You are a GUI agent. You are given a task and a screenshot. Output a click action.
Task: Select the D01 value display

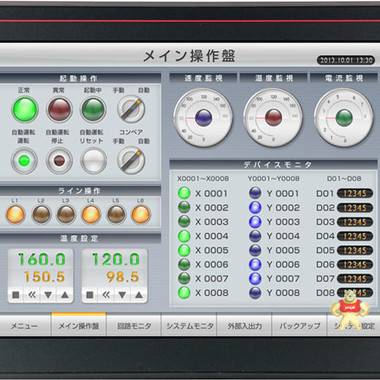click(355, 193)
